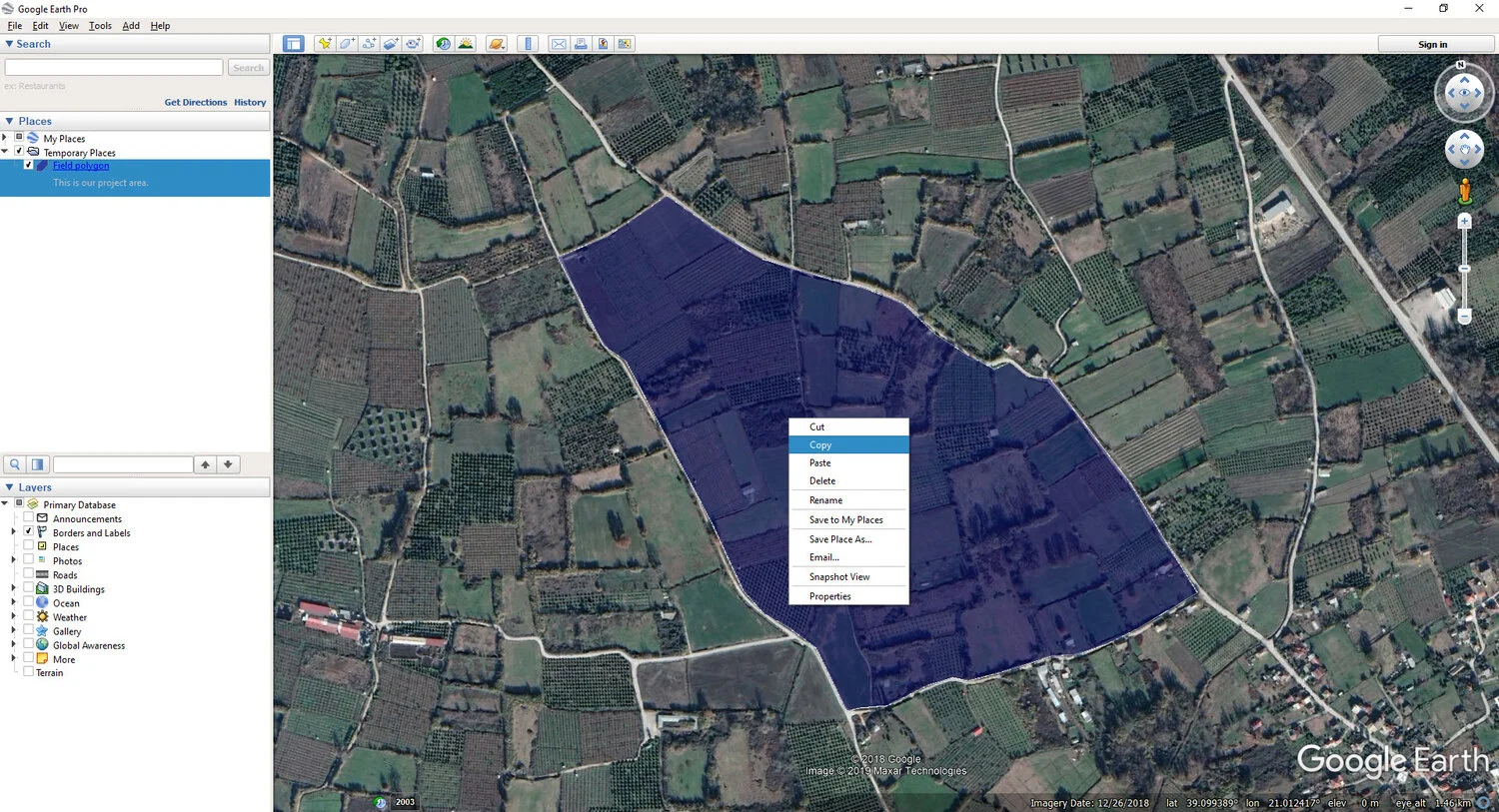The height and width of the screenshot is (812, 1499).
Task: Enable the 3D Buildings layer checkbox
Action: tap(28, 588)
